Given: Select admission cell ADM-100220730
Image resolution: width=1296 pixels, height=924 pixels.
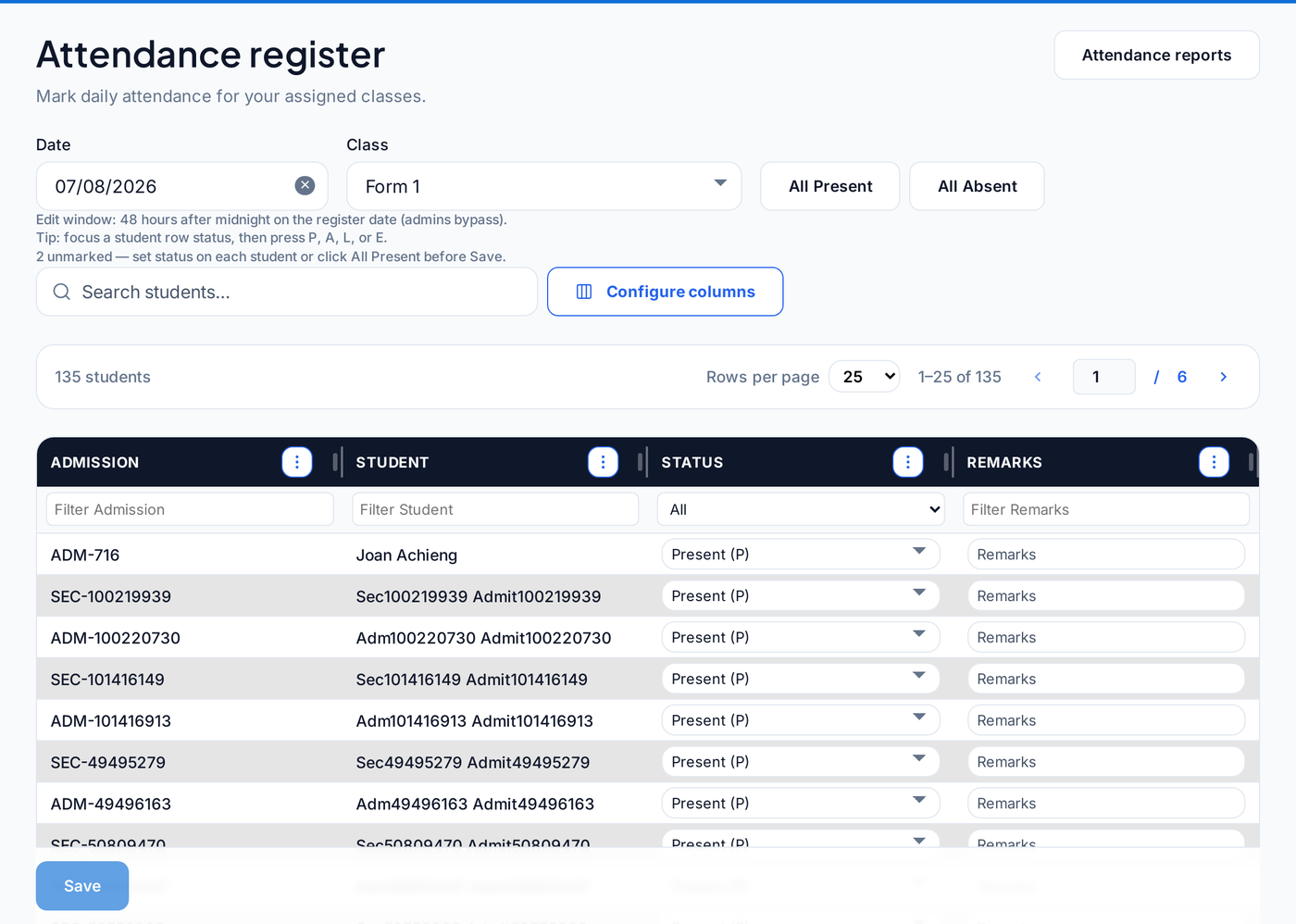Looking at the screenshot, I should click(115, 638).
